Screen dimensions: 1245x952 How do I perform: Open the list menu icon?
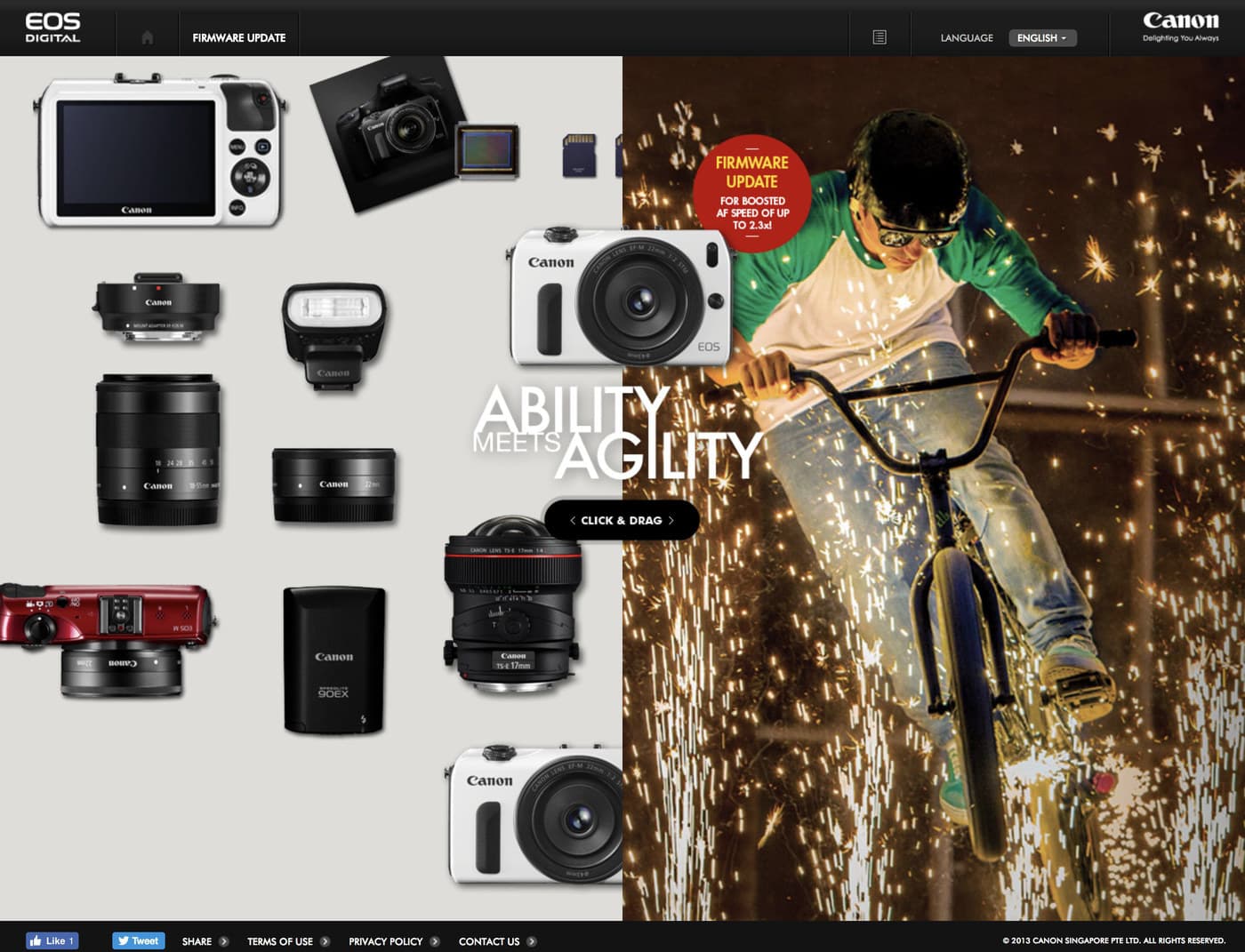pos(880,37)
